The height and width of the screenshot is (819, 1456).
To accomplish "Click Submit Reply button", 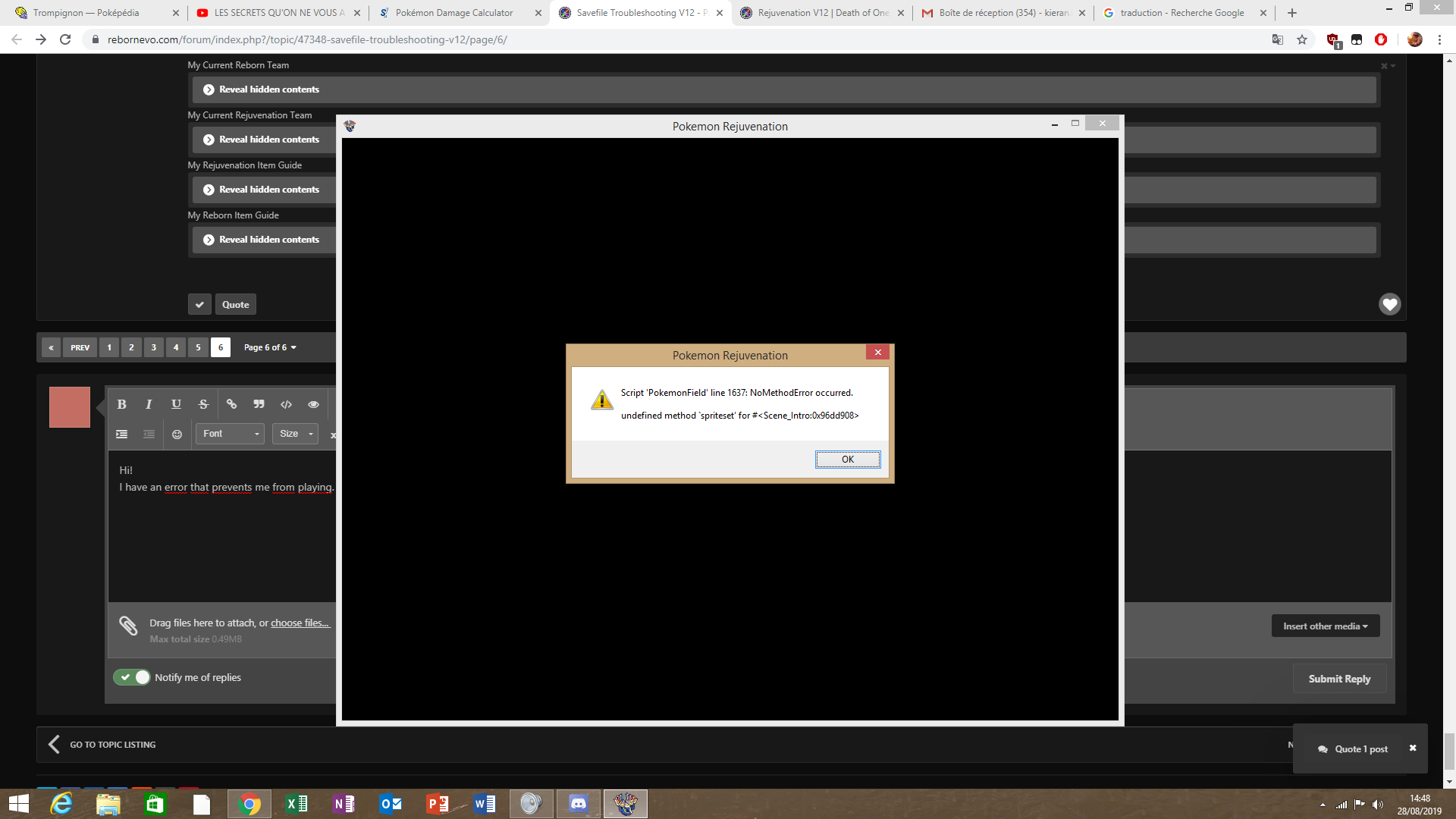I will (x=1339, y=679).
